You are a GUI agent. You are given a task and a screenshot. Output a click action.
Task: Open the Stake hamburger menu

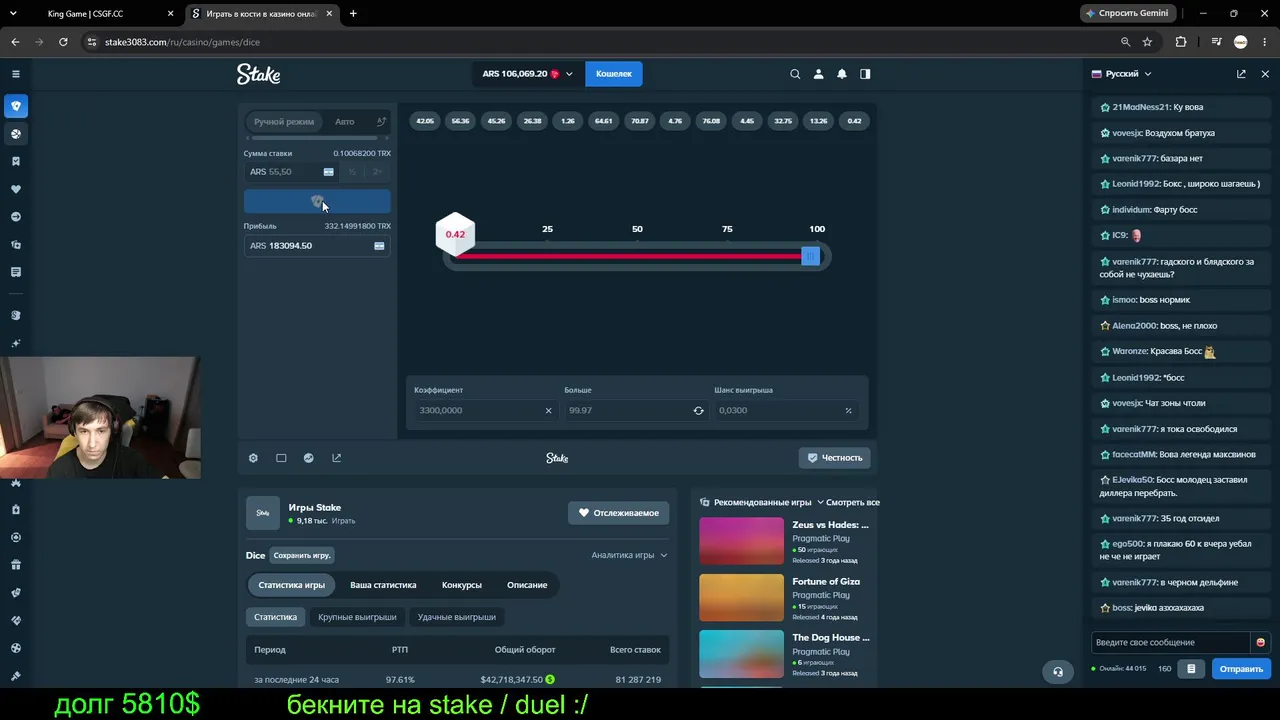pos(16,74)
